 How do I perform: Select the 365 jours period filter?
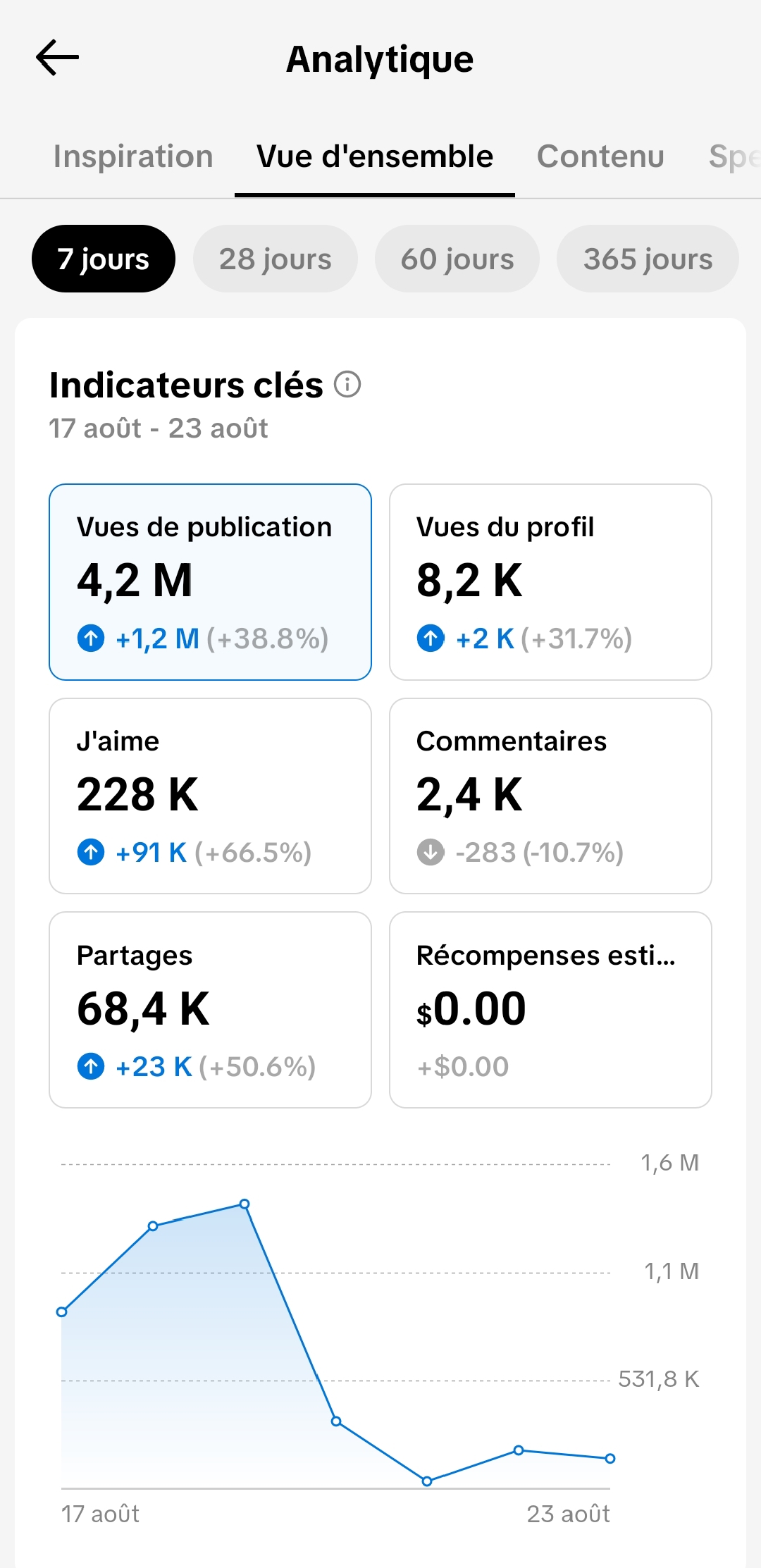(648, 259)
